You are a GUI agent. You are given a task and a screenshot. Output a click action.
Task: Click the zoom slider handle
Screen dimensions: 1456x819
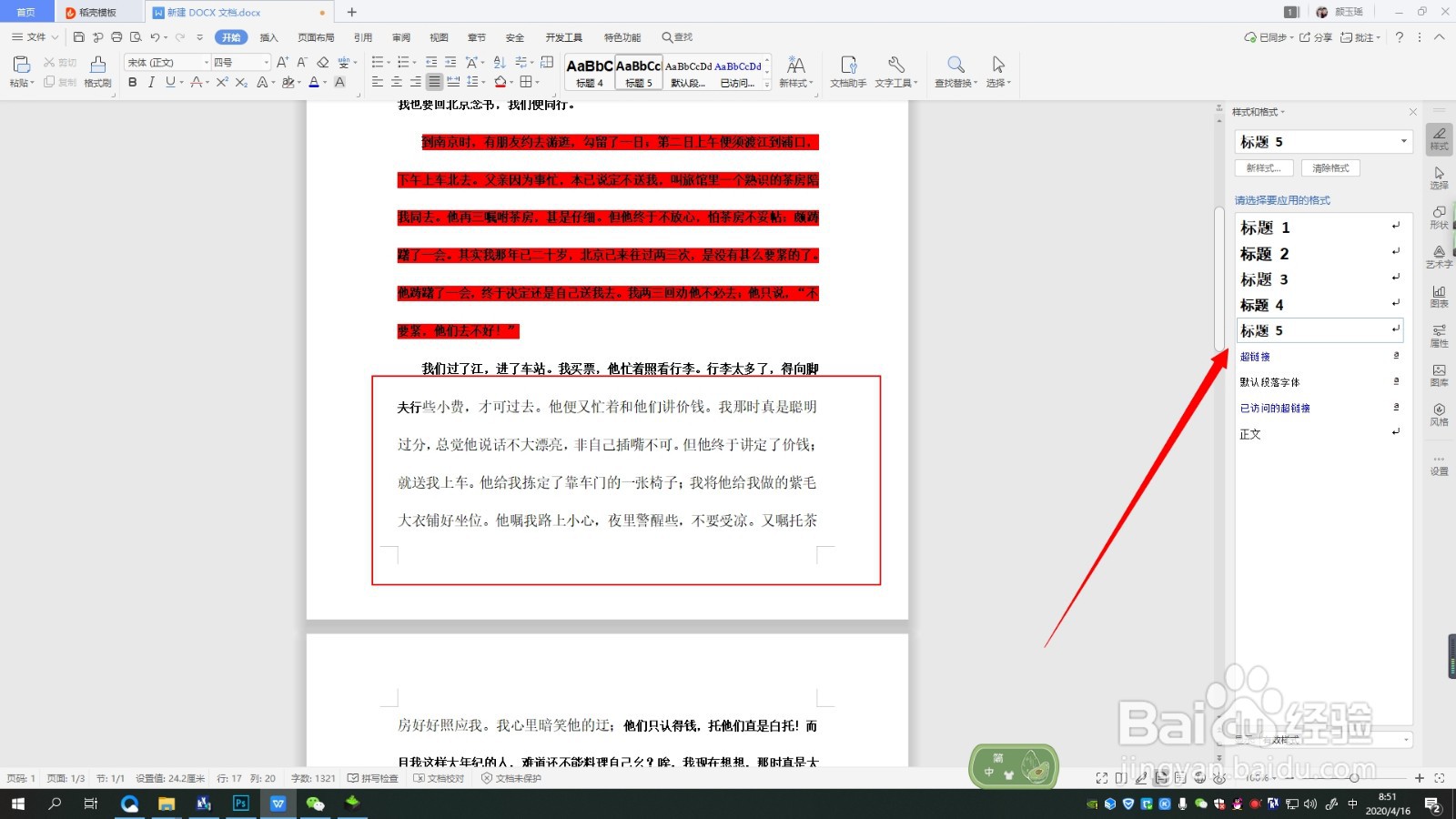point(1354,778)
